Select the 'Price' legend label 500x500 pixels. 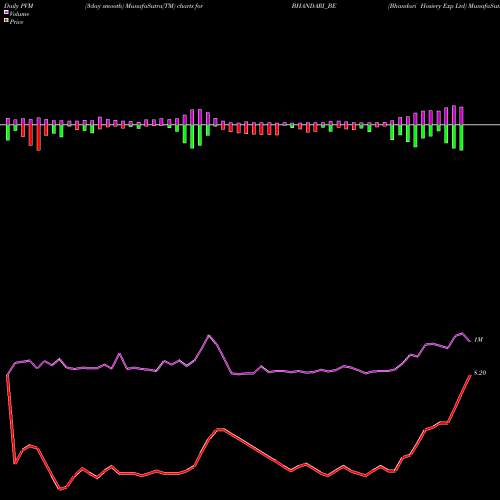tap(16, 22)
